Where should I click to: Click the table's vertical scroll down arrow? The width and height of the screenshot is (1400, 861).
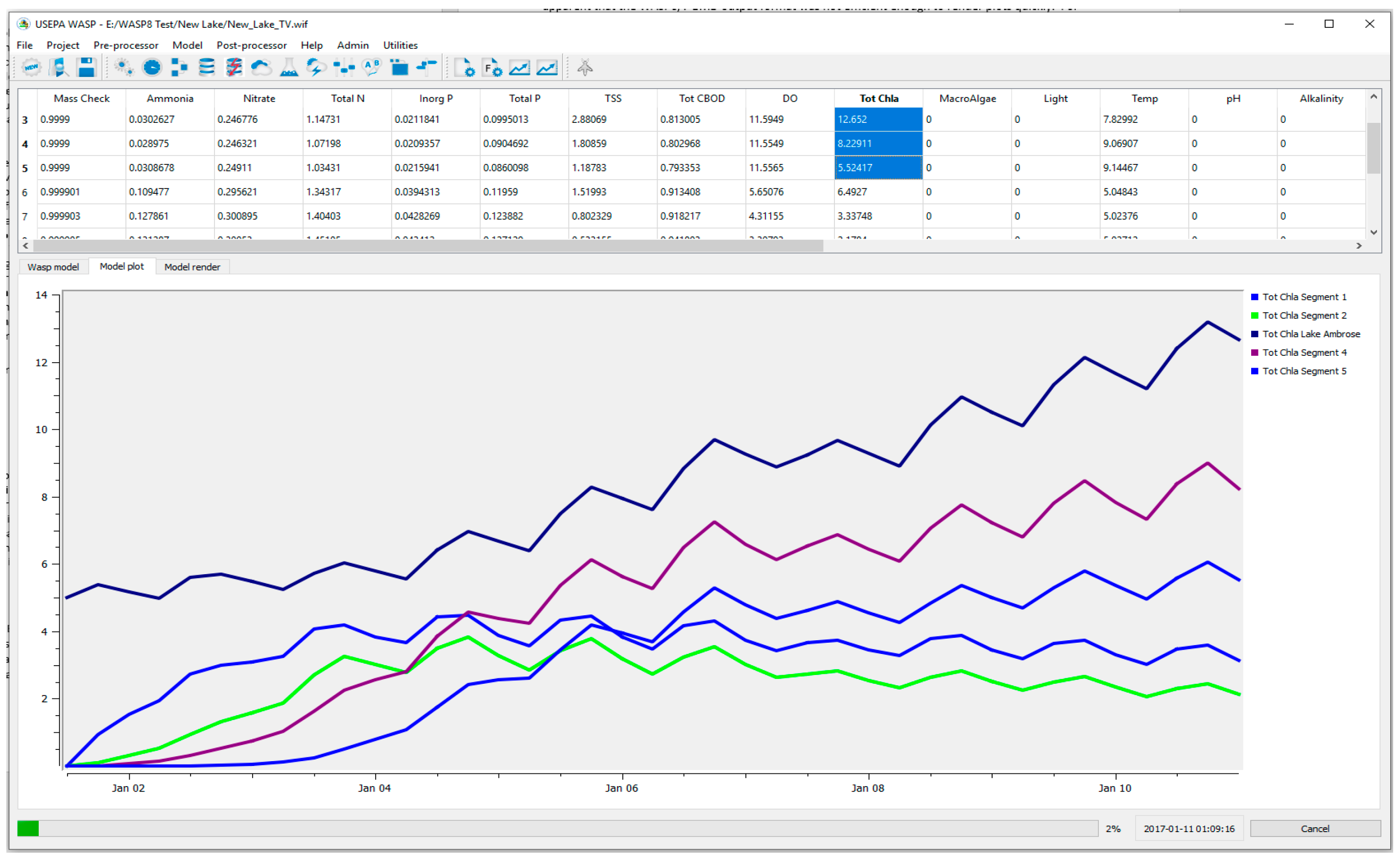point(1373,233)
